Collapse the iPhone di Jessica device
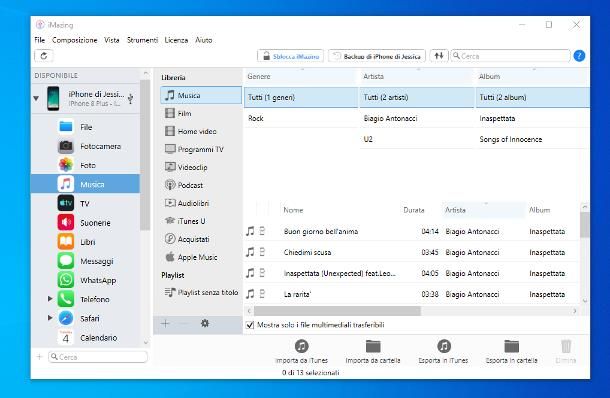610x398 pixels. point(36,98)
